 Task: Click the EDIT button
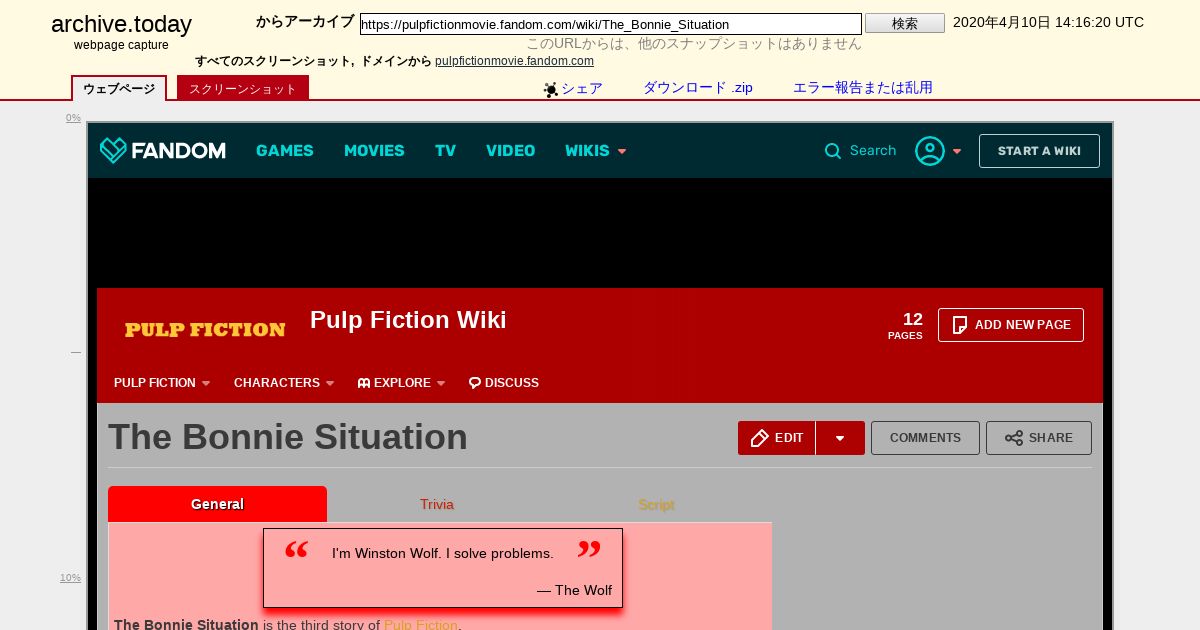[777, 438]
